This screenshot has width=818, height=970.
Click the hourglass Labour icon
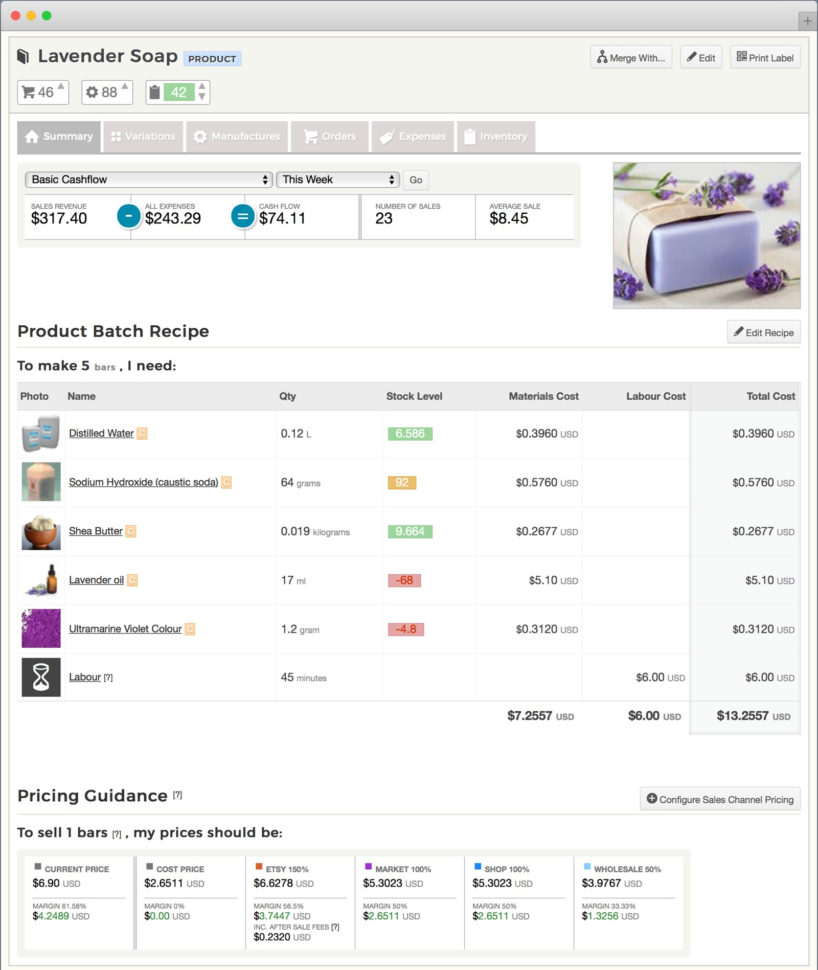click(40, 677)
